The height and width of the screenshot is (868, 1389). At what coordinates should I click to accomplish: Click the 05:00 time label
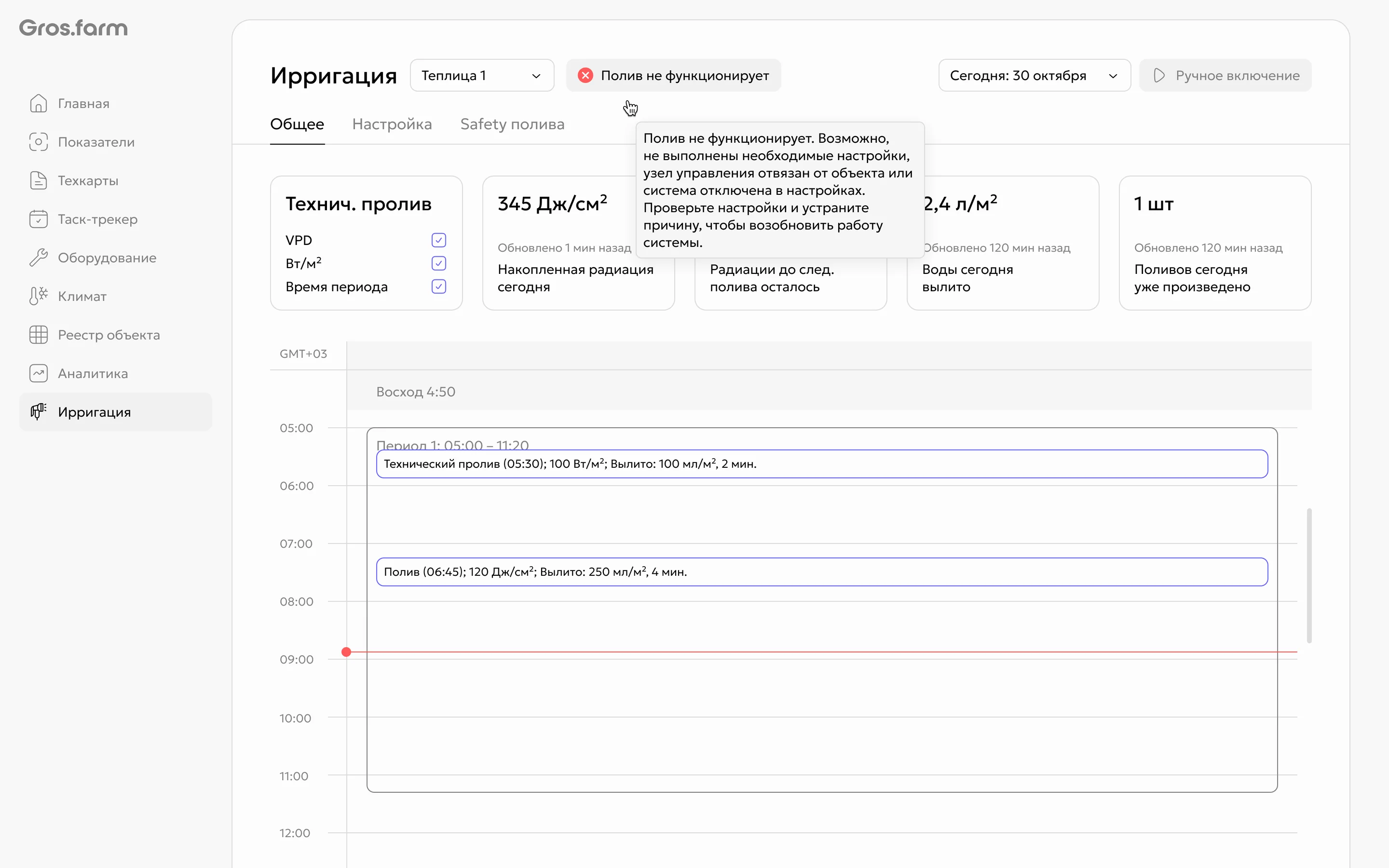[x=296, y=428]
